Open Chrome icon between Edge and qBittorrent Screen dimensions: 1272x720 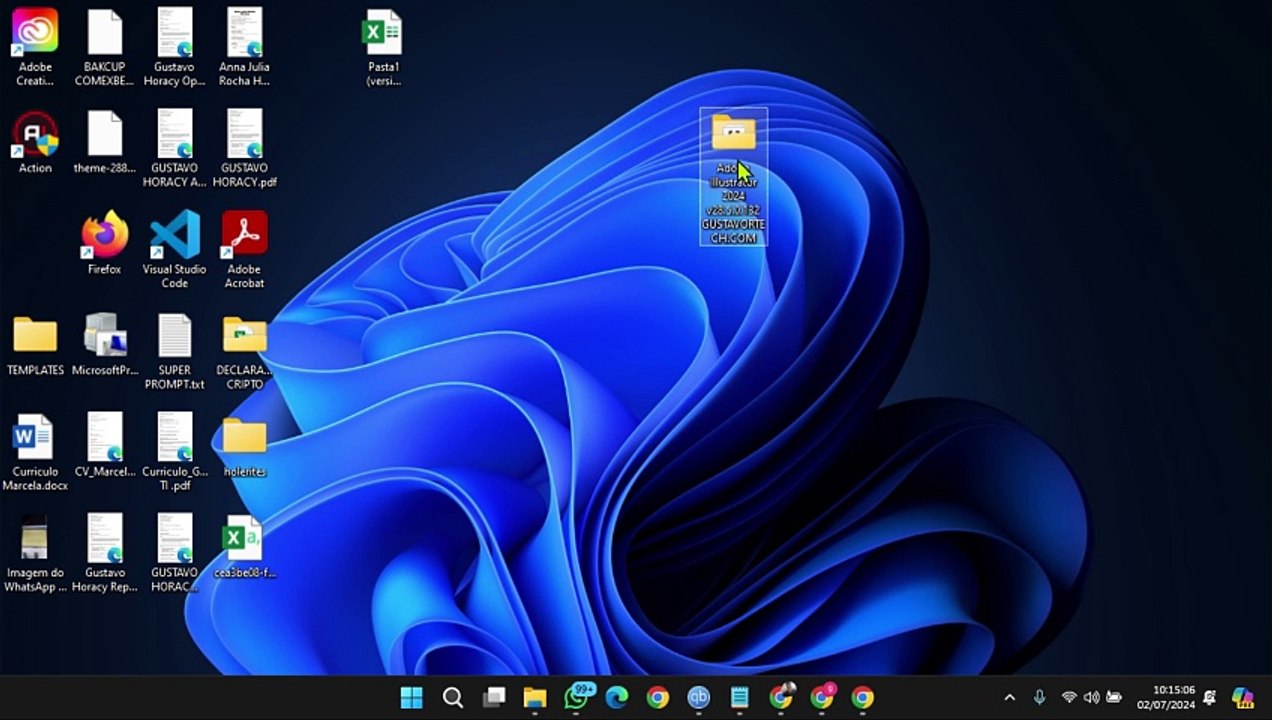[657, 697]
